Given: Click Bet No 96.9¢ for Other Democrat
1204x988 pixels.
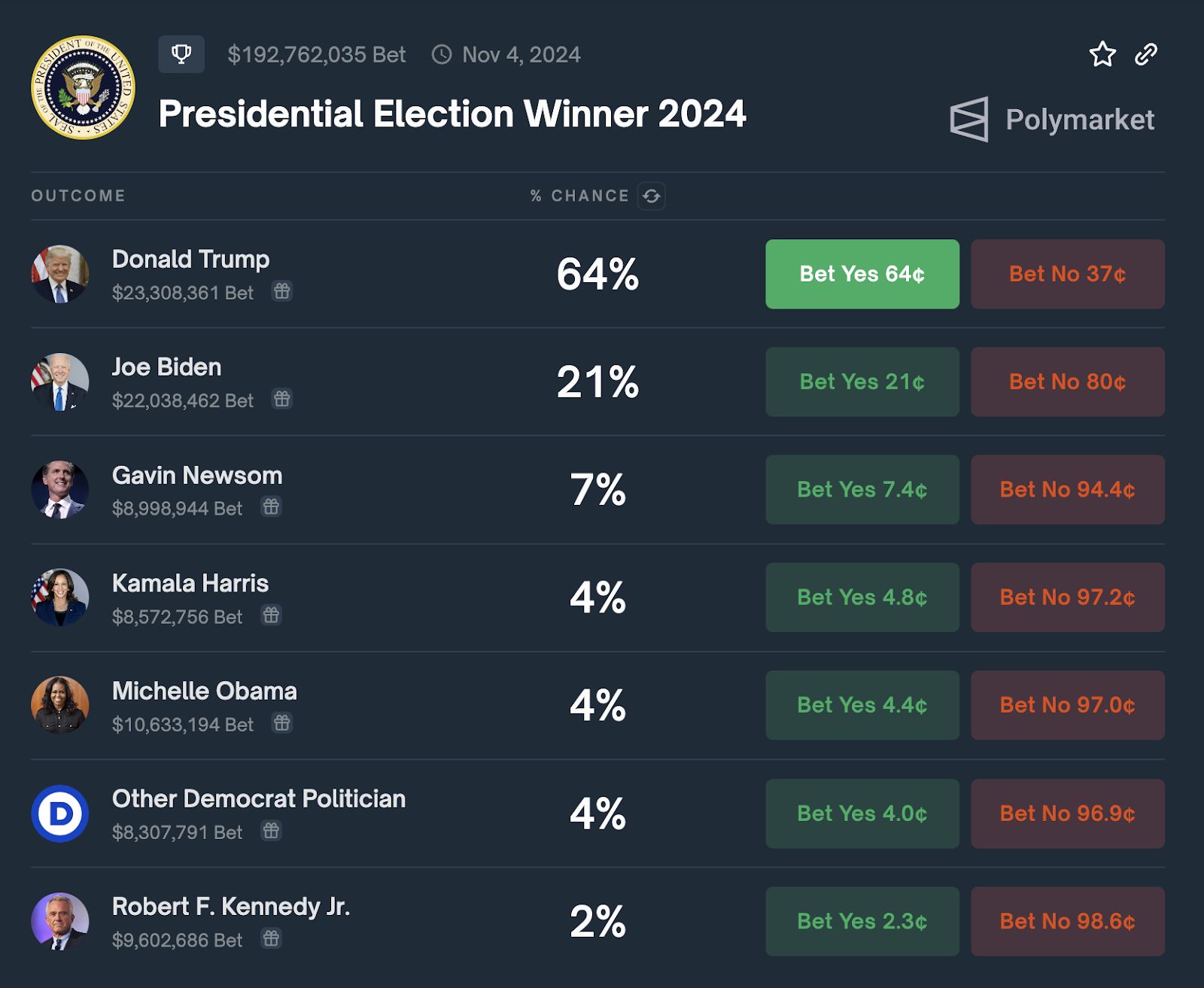Looking at the screenshot, I should [x=1068, y=813].
